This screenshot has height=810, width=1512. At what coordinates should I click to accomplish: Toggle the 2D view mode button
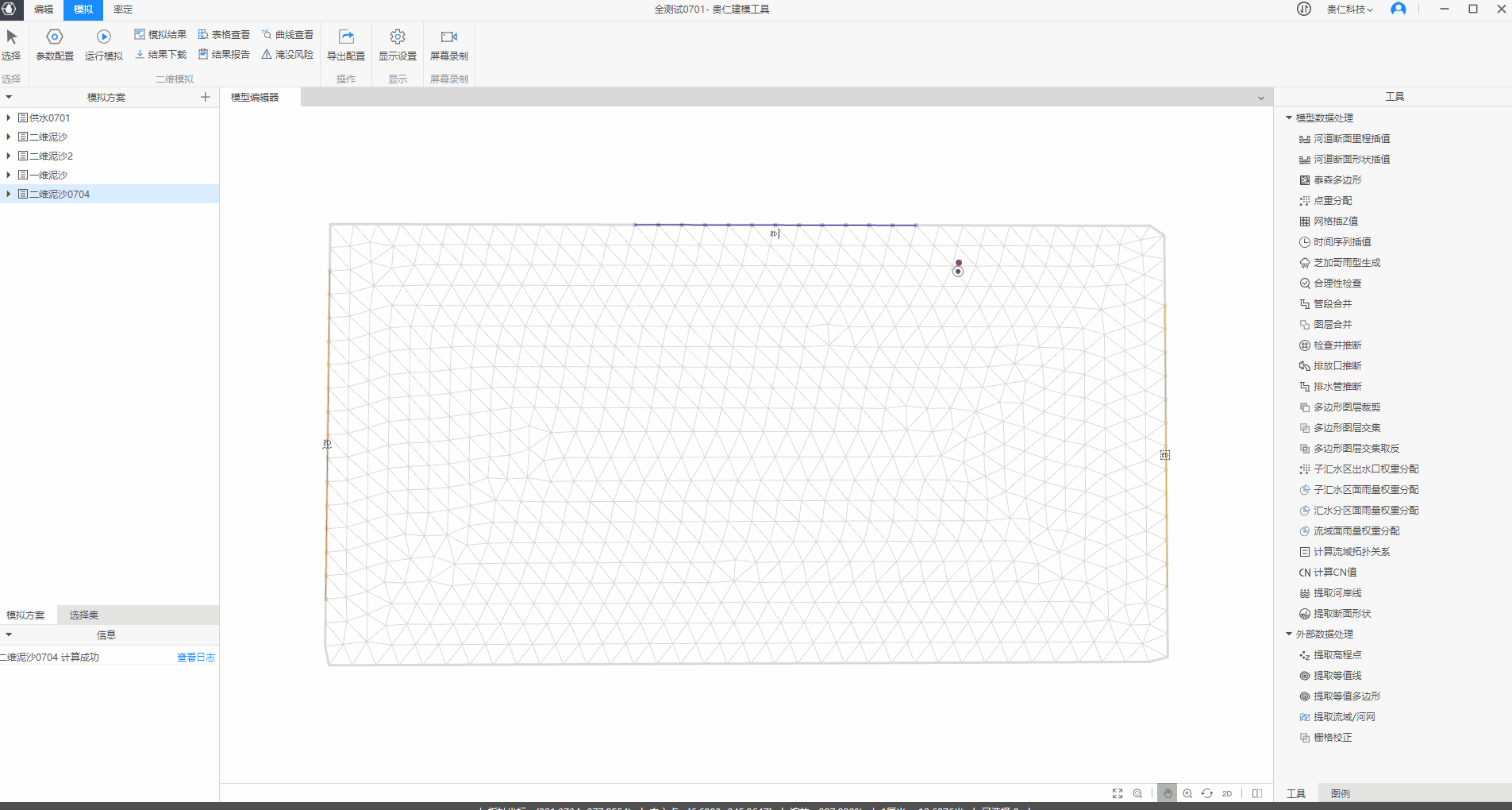1227,793
